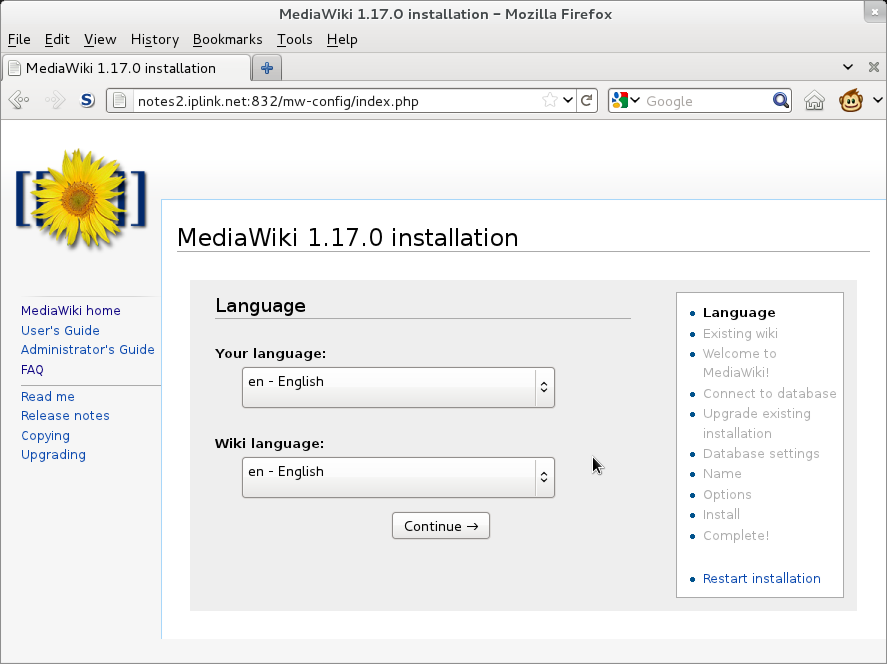Click the page identity icon in URL bar

pos(119,101)
